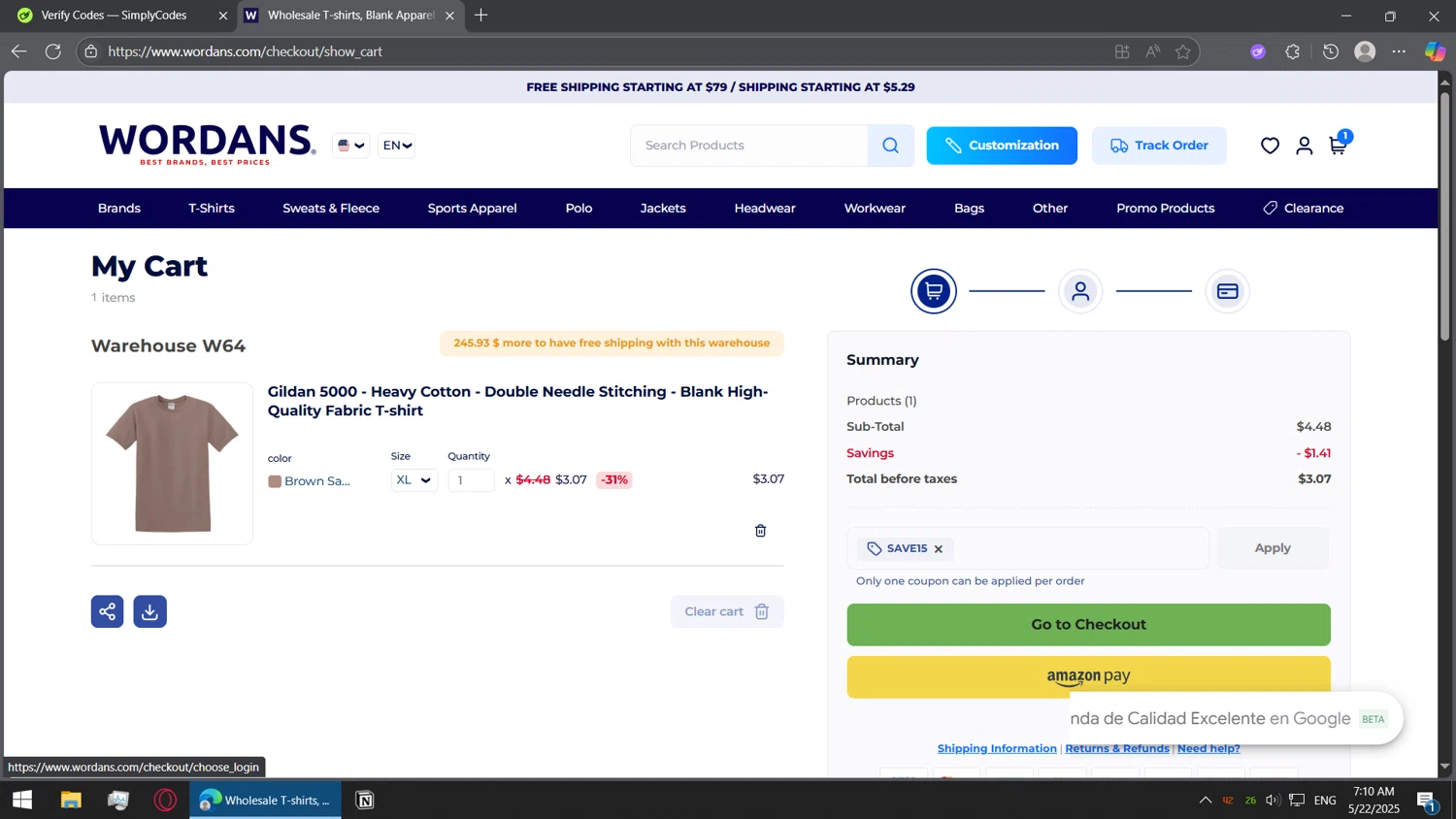Open Shipping Information link
Image resolution: width=1456 pixels, height=819 pixels.
coord(997,749)
